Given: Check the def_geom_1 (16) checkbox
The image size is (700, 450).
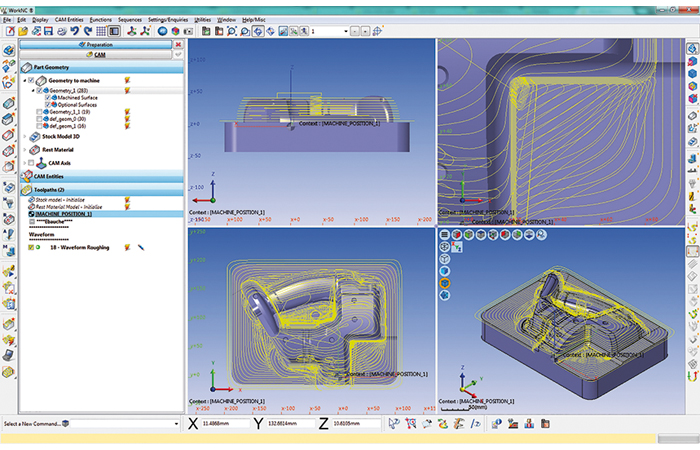Looking at the screenshot, I should [x=39, y=126].
